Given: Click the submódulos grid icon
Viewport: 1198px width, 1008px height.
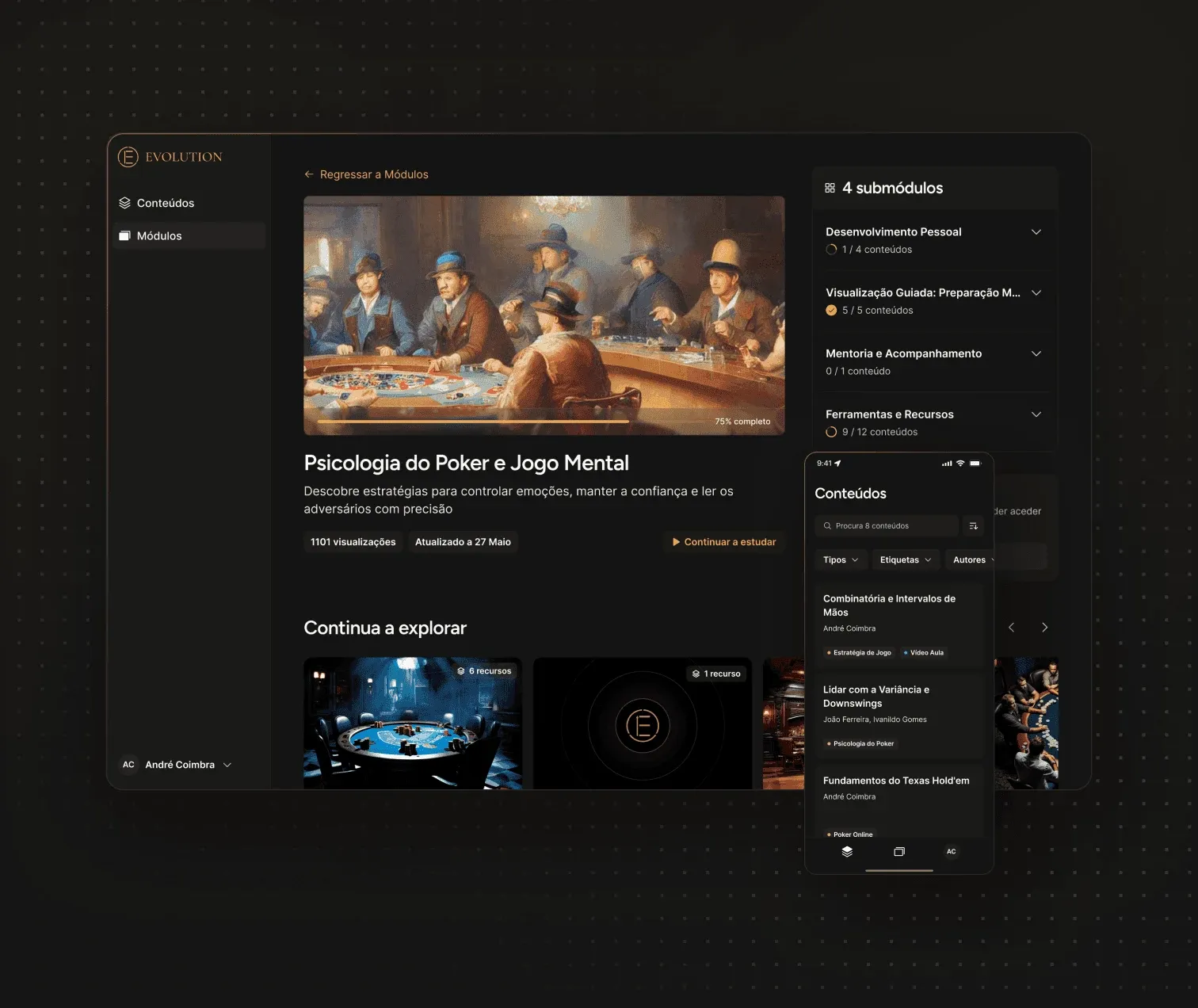Looking at the screenshot, I should pos(830,188).
